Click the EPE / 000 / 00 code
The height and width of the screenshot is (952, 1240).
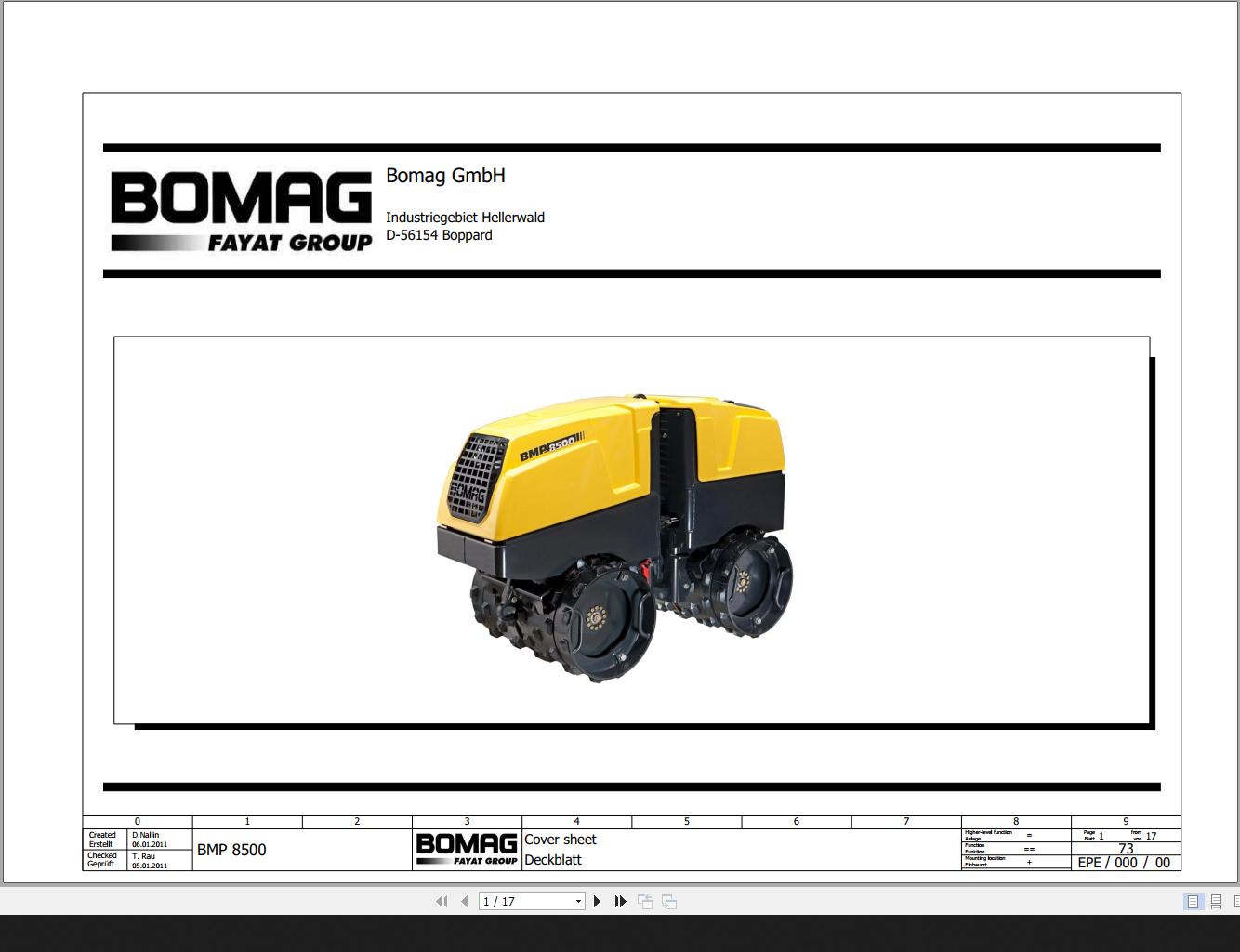[1124, 863]
